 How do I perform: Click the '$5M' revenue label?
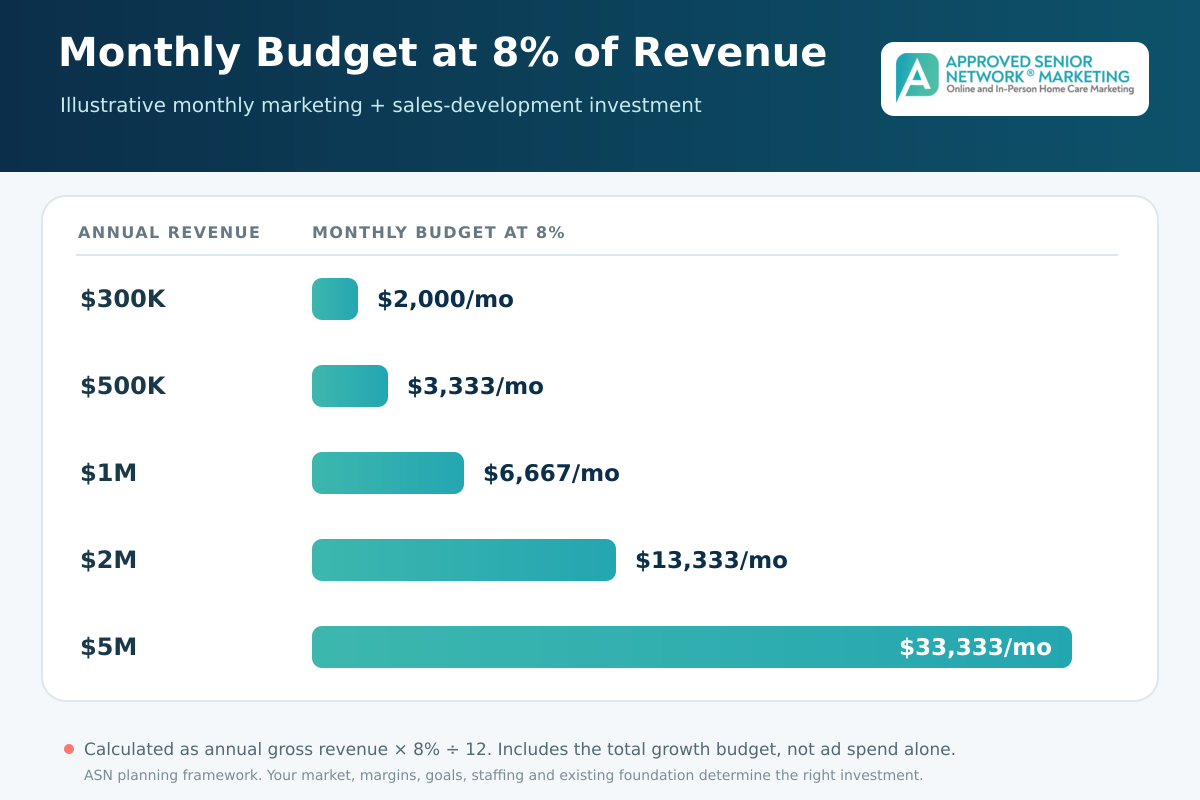tap(108, 647)
